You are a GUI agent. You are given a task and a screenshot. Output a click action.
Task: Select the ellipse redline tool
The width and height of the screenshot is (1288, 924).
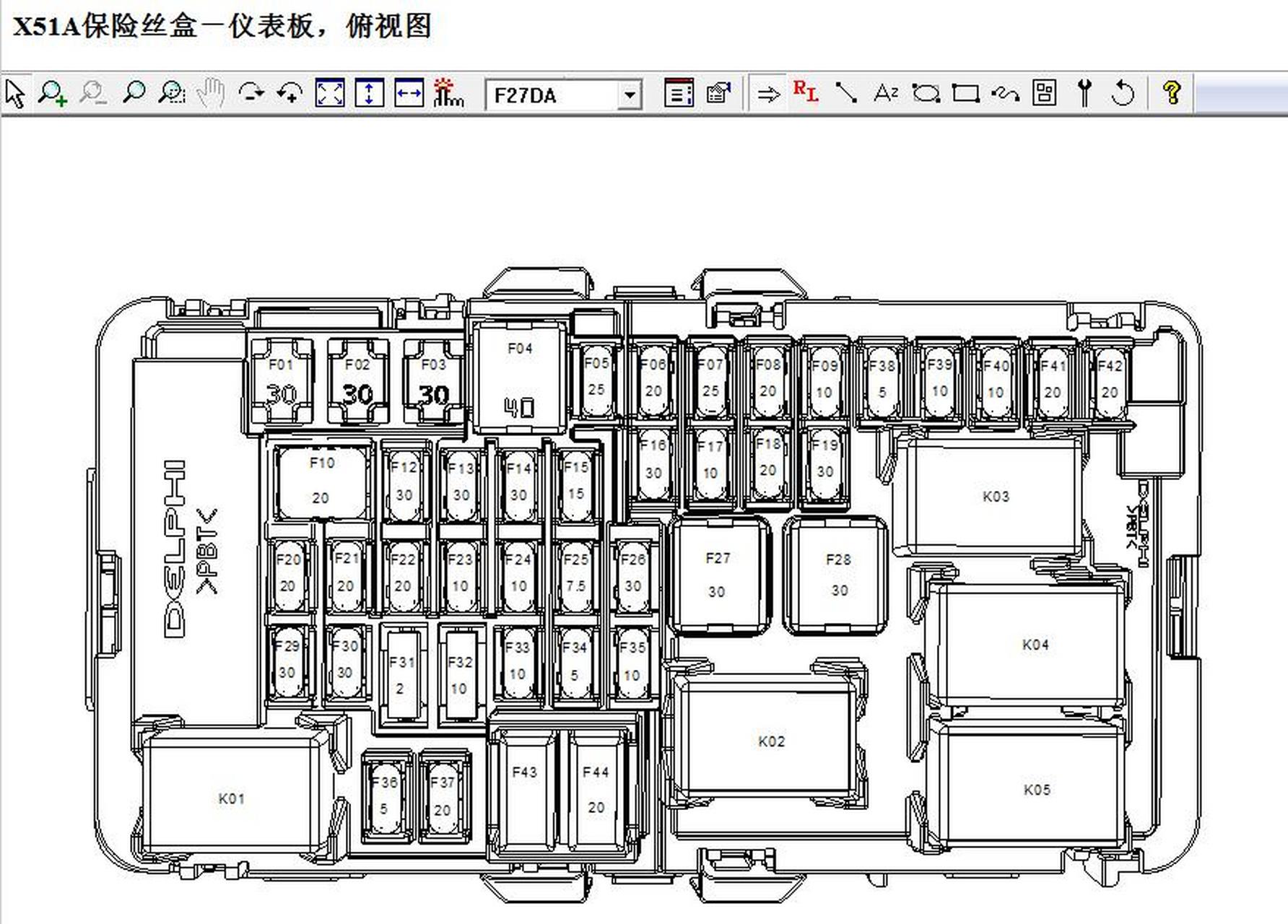point(926,94)
